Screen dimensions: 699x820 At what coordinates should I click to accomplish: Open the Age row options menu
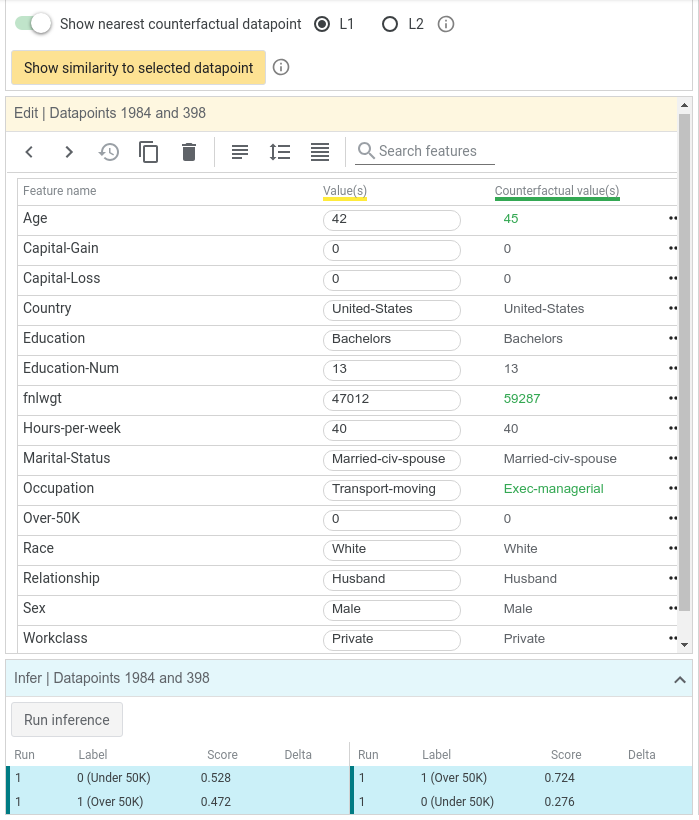pos(673,219)
